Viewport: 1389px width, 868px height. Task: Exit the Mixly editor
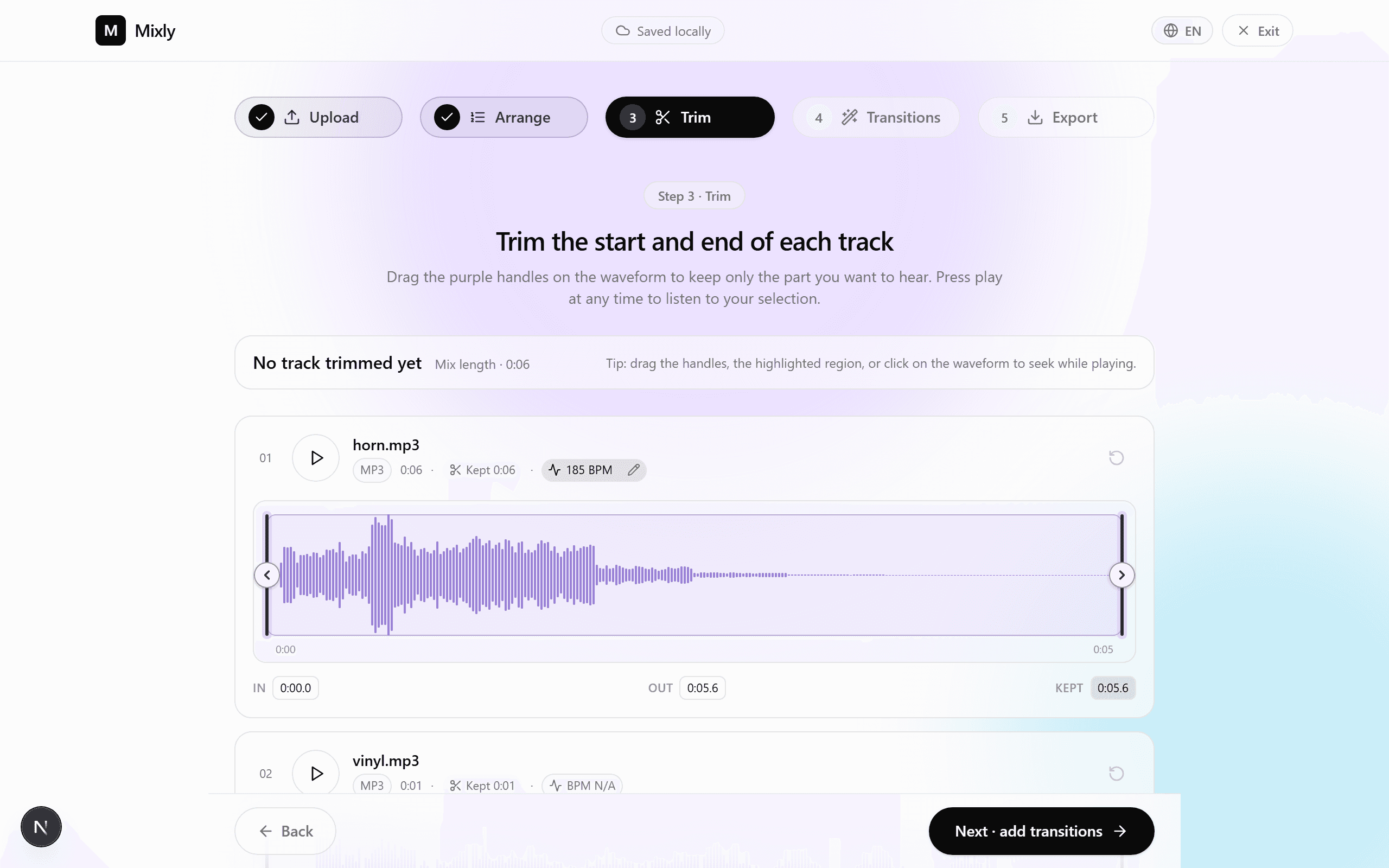click(x=1257, y=31)
